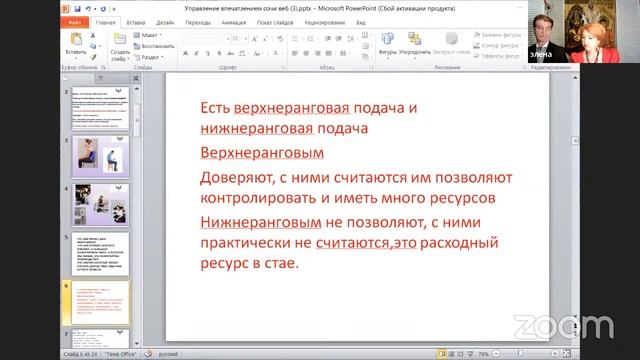Switch to Normal view in the status bar
Screen dimensions: 640x360
tap(442, 354)
